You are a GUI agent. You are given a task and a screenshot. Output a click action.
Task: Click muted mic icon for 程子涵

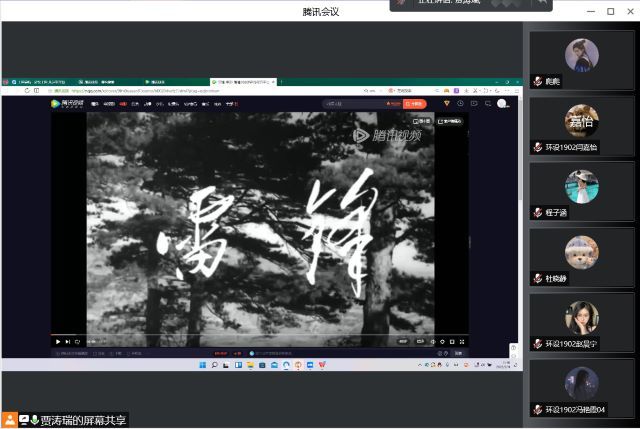[x=538, y=213]
